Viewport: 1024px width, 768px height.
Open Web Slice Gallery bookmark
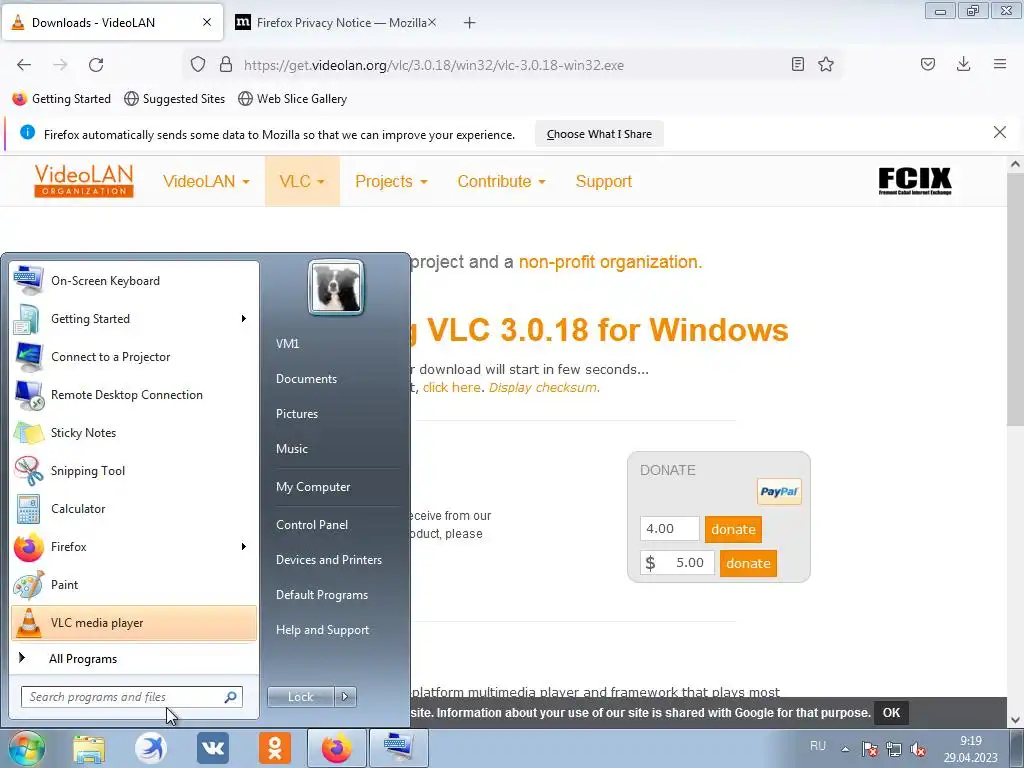point(293,99)
